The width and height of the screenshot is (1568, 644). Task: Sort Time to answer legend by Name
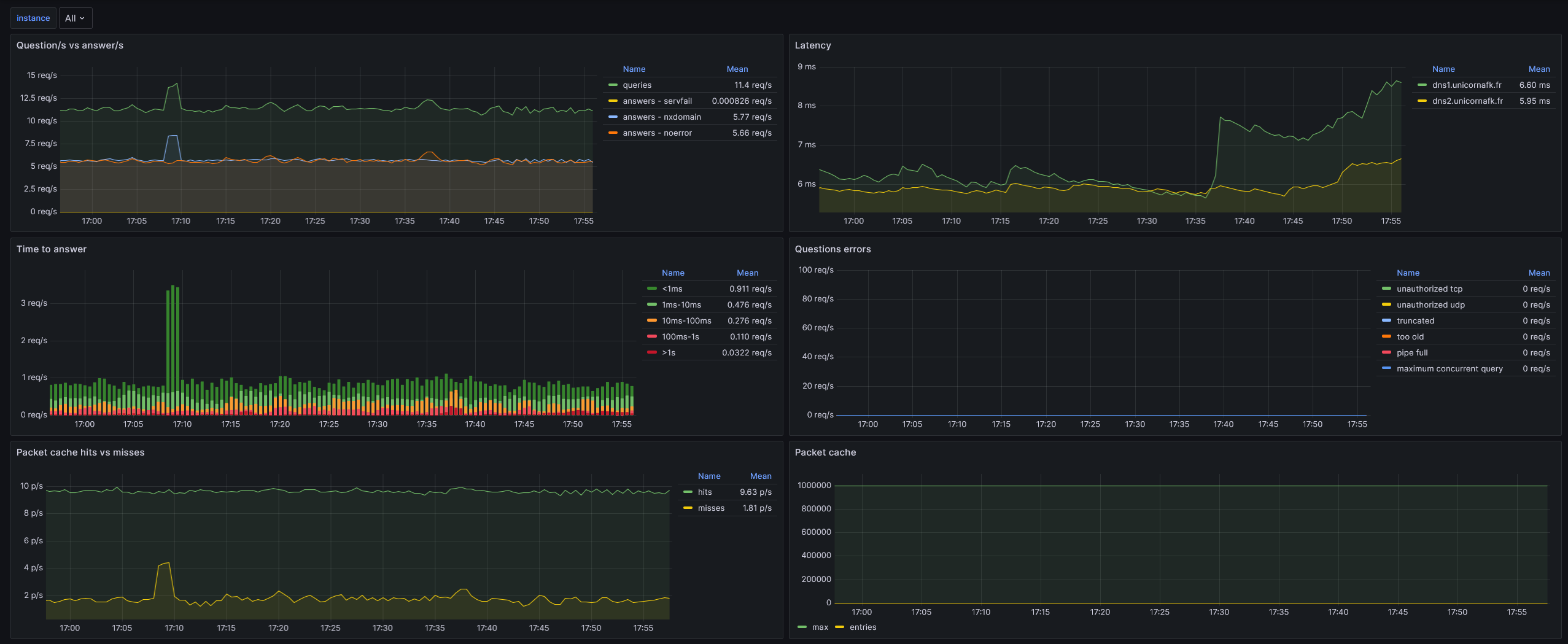672,273
